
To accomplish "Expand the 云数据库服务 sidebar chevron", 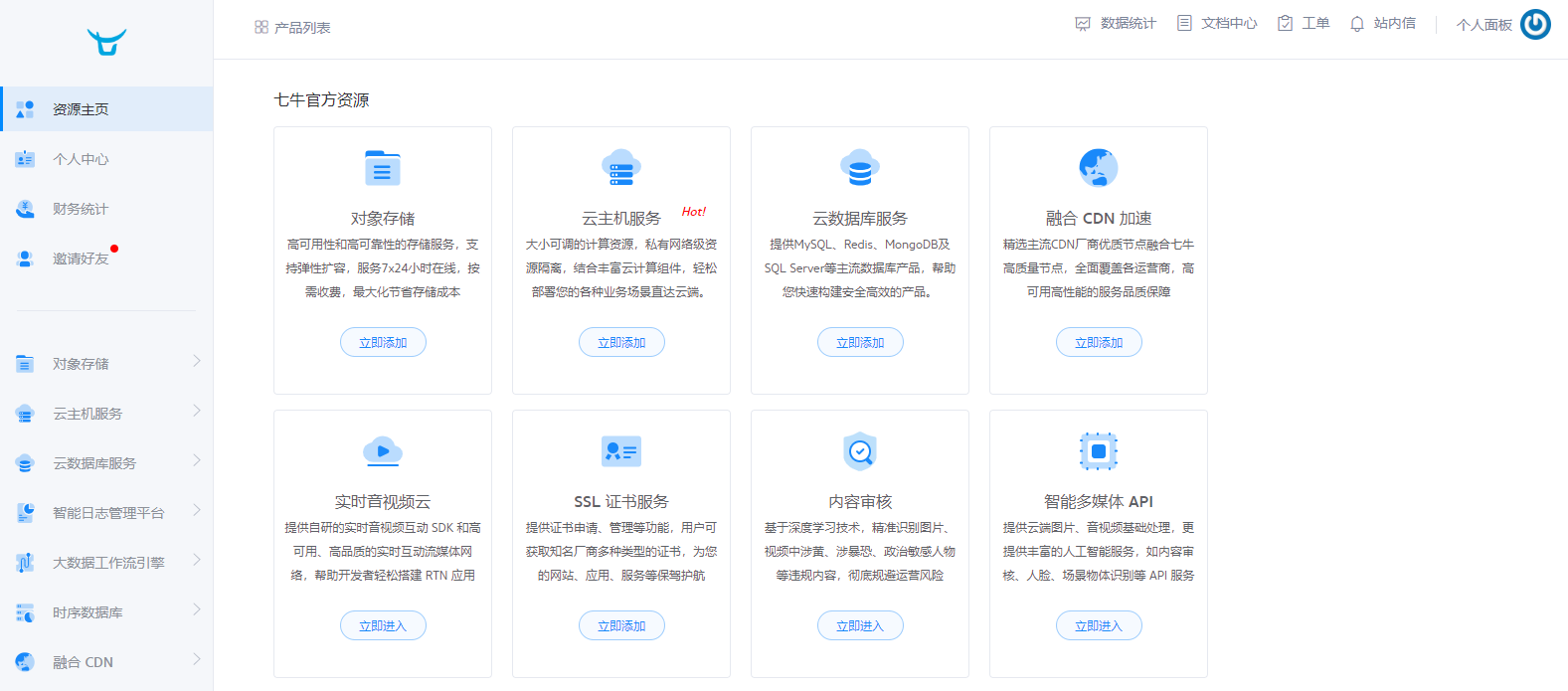I will coord(197,460).
